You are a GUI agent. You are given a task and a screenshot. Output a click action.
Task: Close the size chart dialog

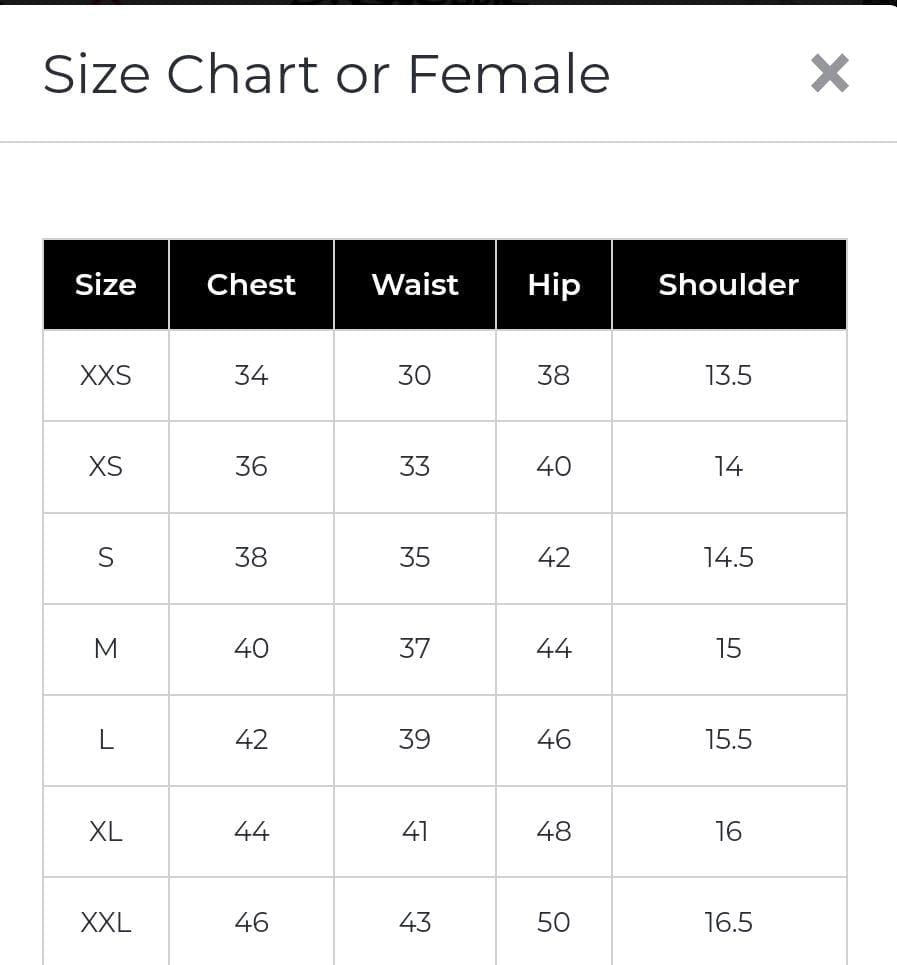pos(829,73)
